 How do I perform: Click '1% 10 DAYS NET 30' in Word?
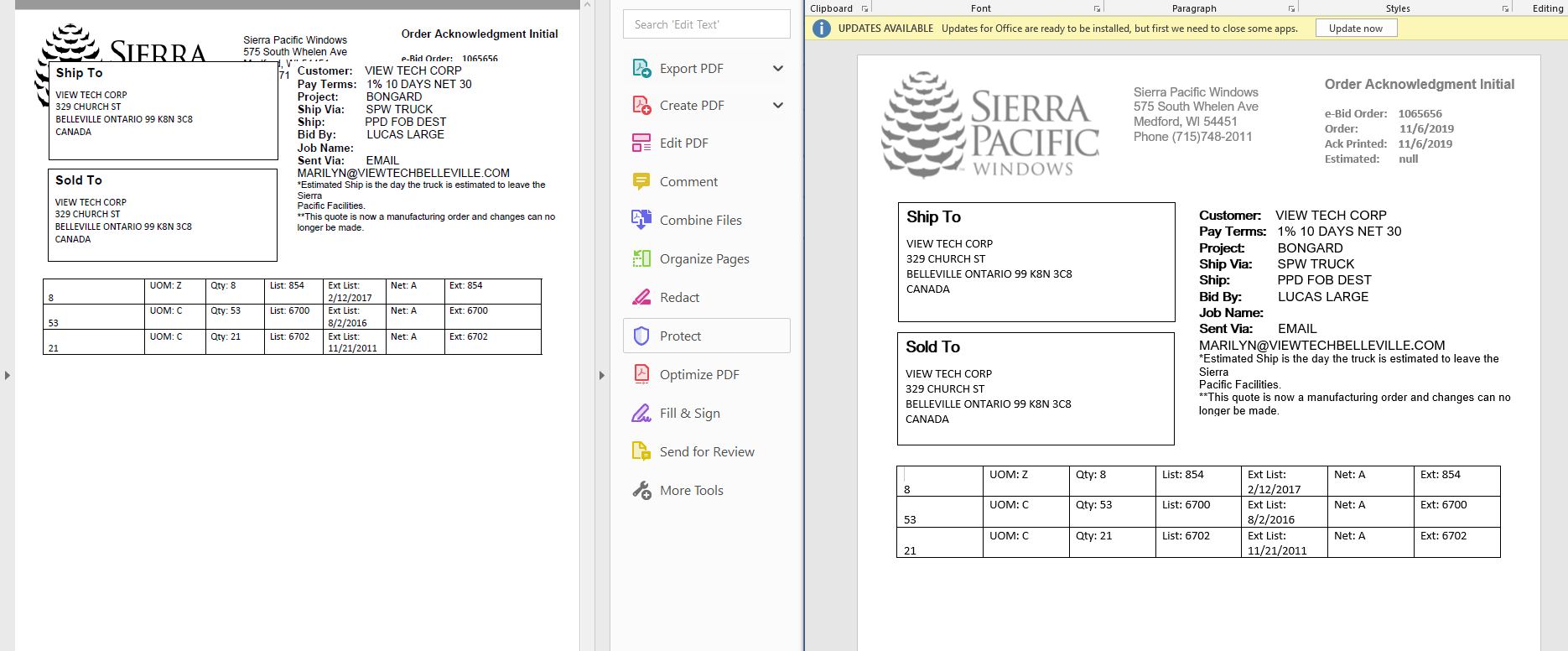tap(1339, 231)
